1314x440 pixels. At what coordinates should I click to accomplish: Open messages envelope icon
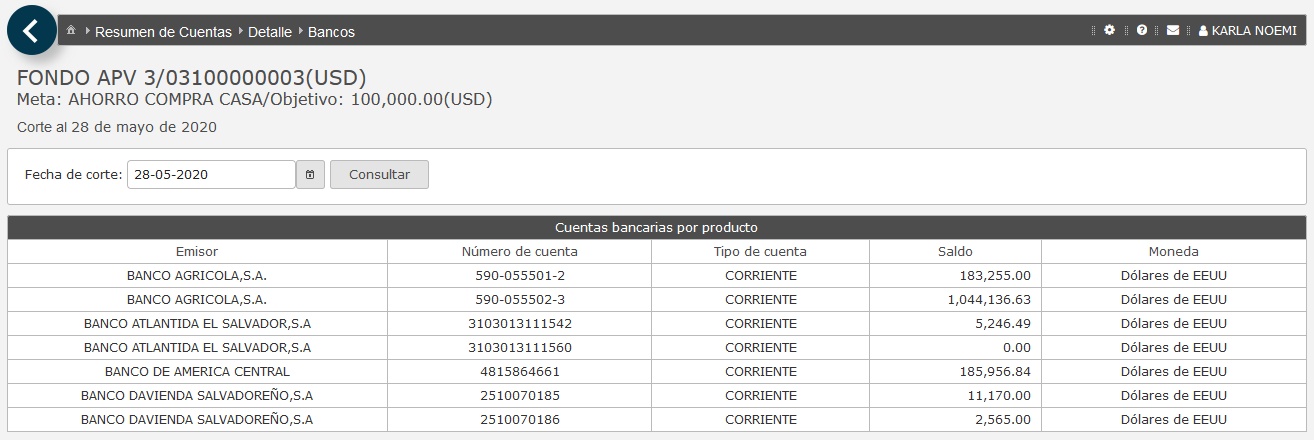[x=1173, y=31]
